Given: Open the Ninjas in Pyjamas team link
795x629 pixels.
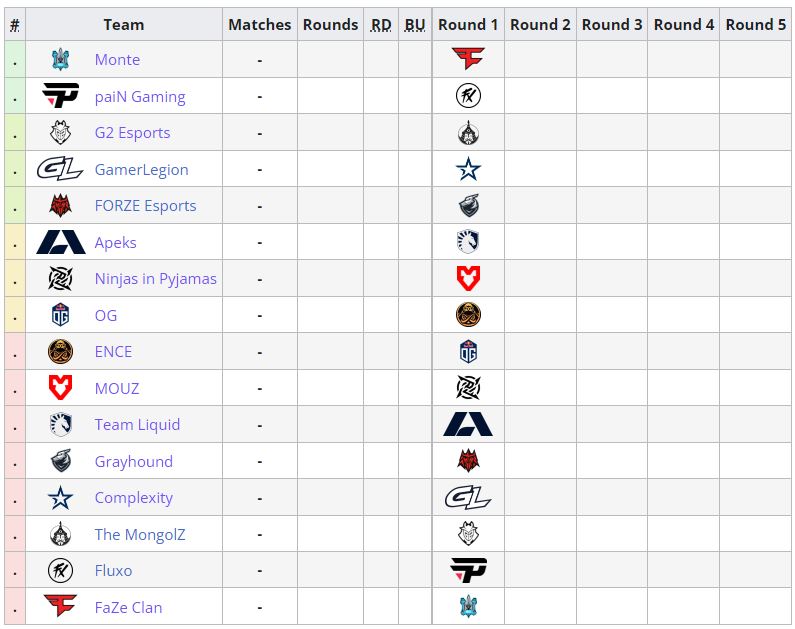Looking at the screenshot, I should pos(155,279).
